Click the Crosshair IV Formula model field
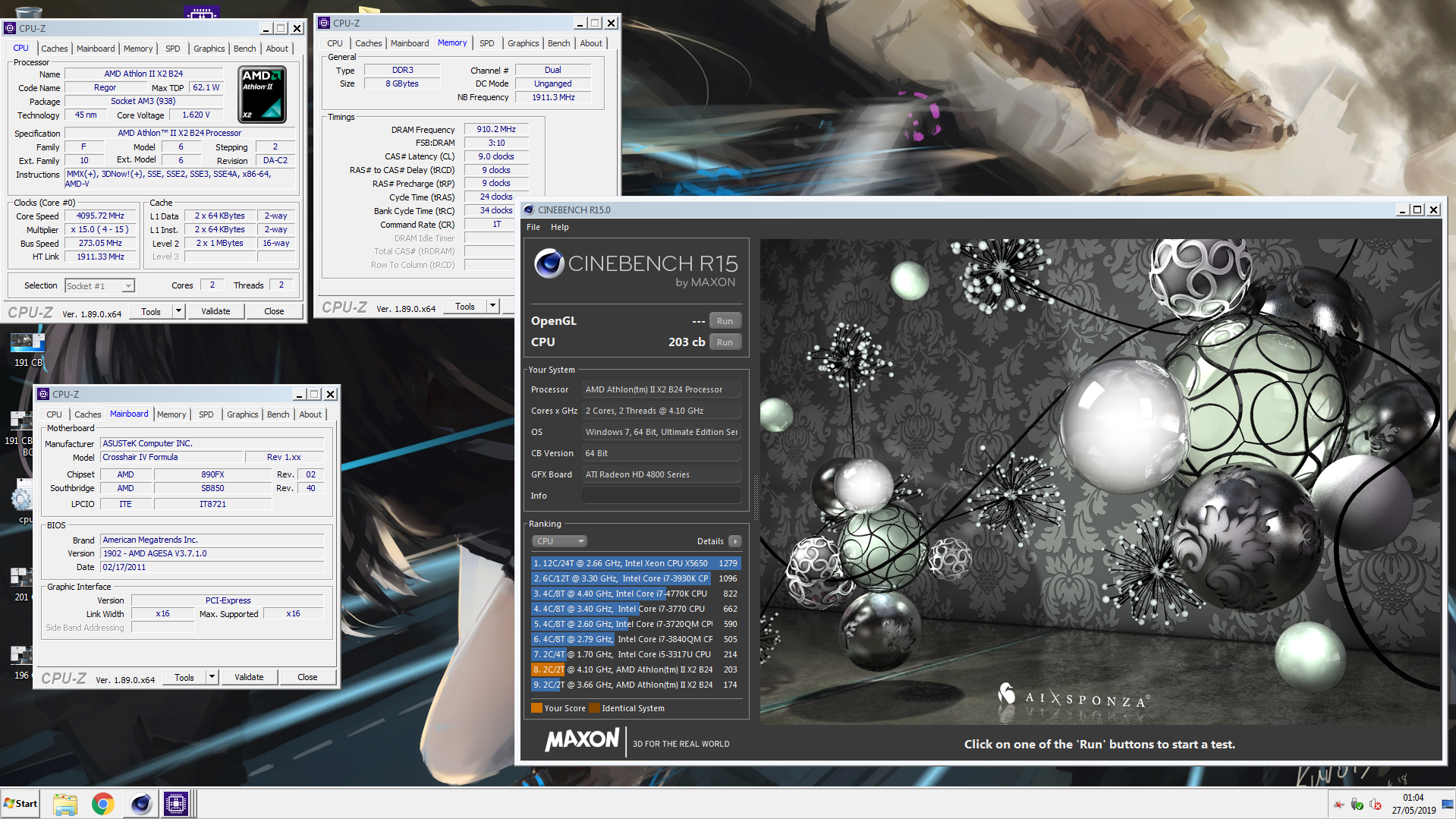Viewport: 1456px width, 819px height. click(x=172, y=457)
